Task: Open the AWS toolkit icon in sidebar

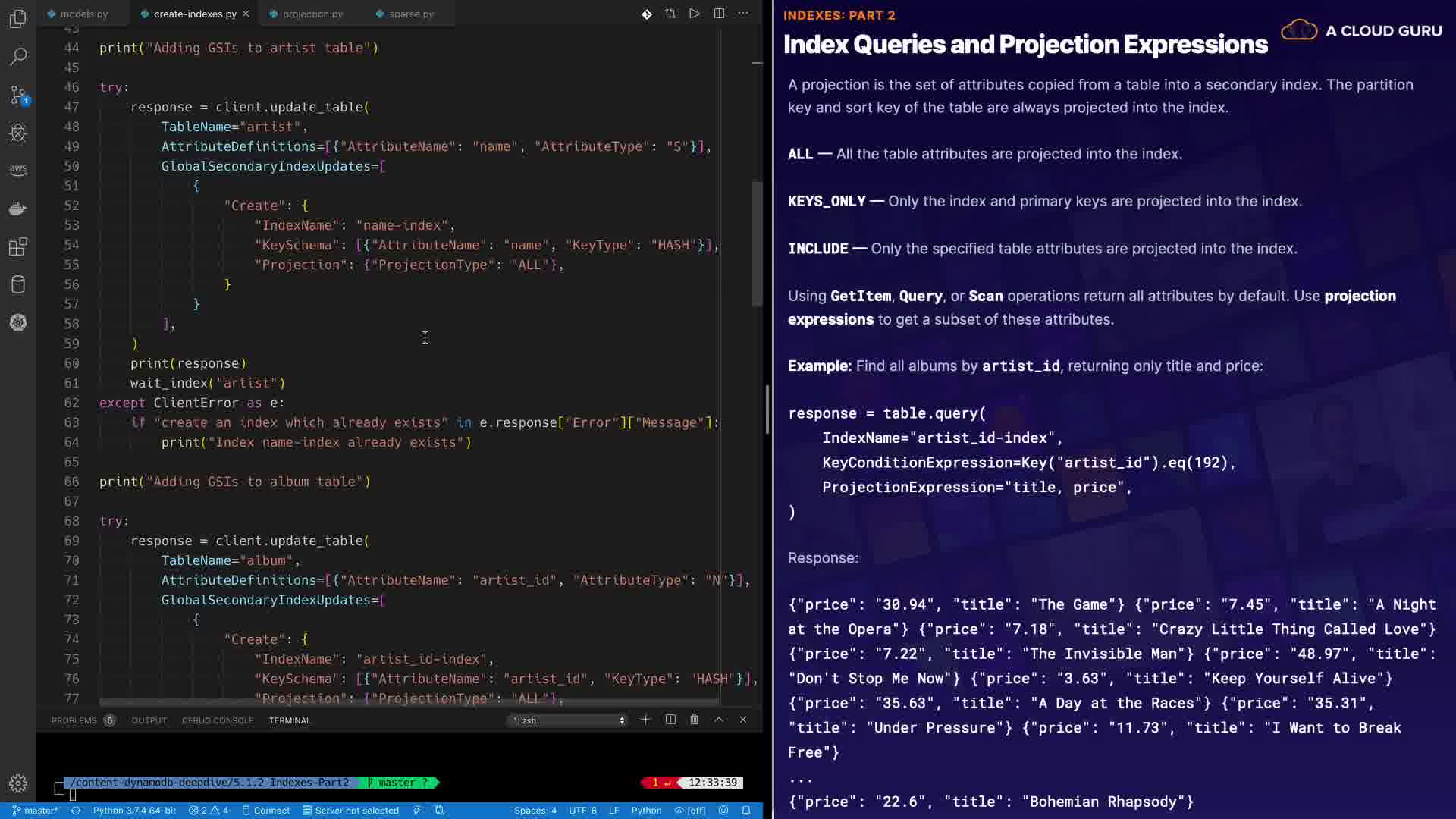Action: [x=18, y=170]
